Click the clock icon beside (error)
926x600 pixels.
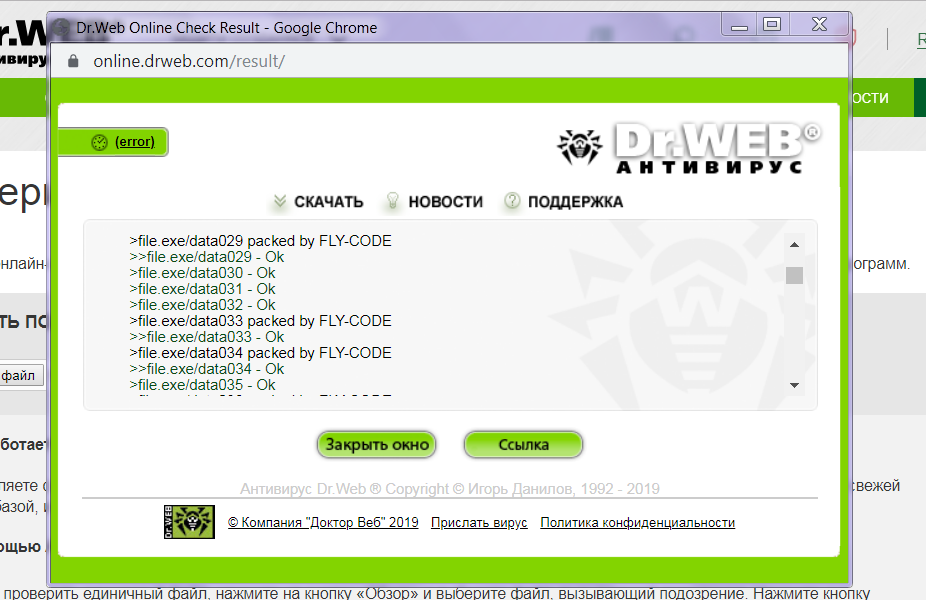(99, 142)
